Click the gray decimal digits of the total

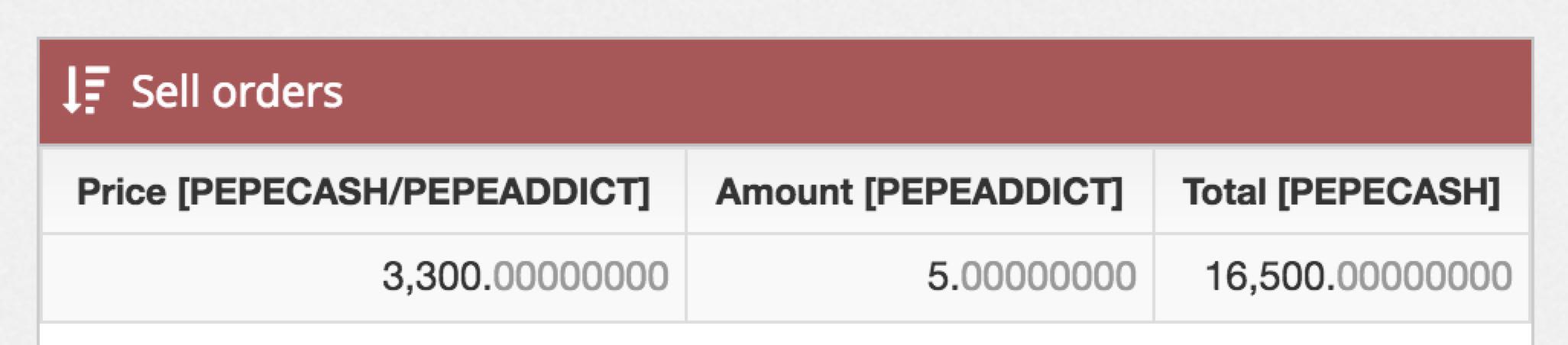[x=1425, y=276]
